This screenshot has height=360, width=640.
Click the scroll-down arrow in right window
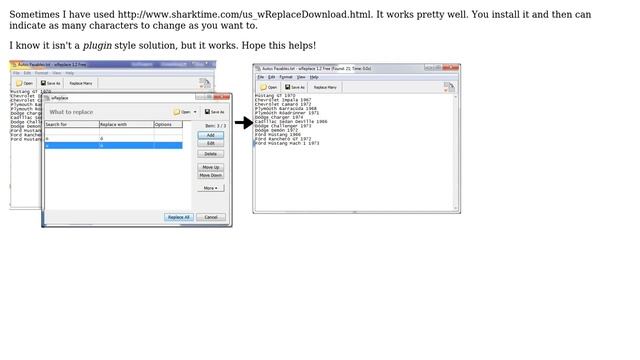456,208
